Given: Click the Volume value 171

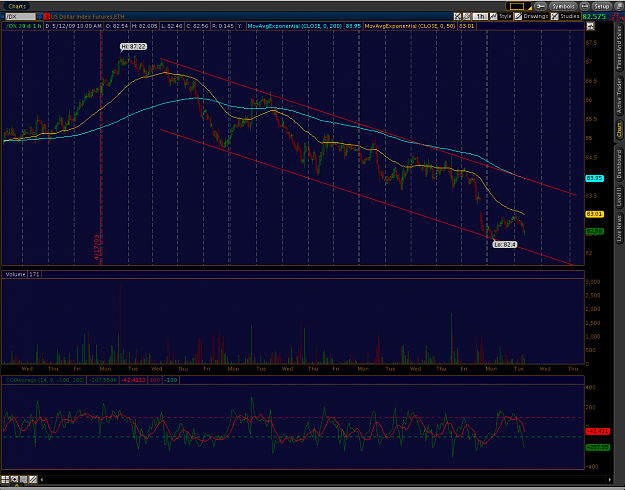Looking at the screenshot, I should pyautogui.click(x=34, y=274).
